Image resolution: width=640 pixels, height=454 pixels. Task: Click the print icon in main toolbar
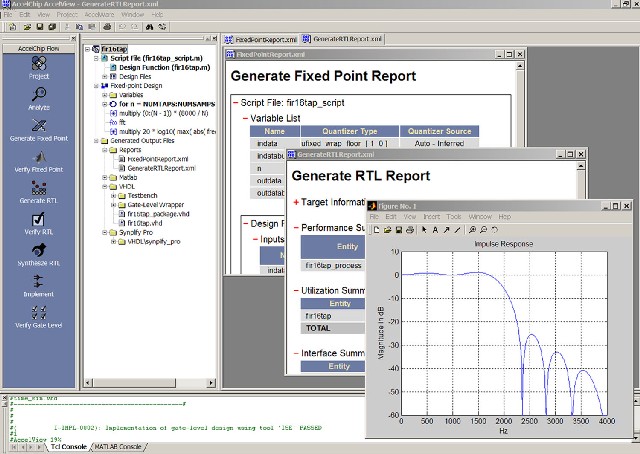107,27
